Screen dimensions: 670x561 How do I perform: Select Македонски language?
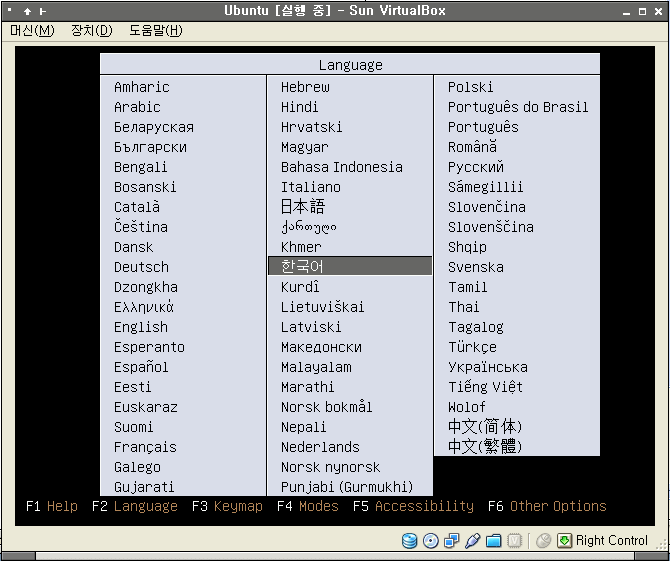[321, 347]
